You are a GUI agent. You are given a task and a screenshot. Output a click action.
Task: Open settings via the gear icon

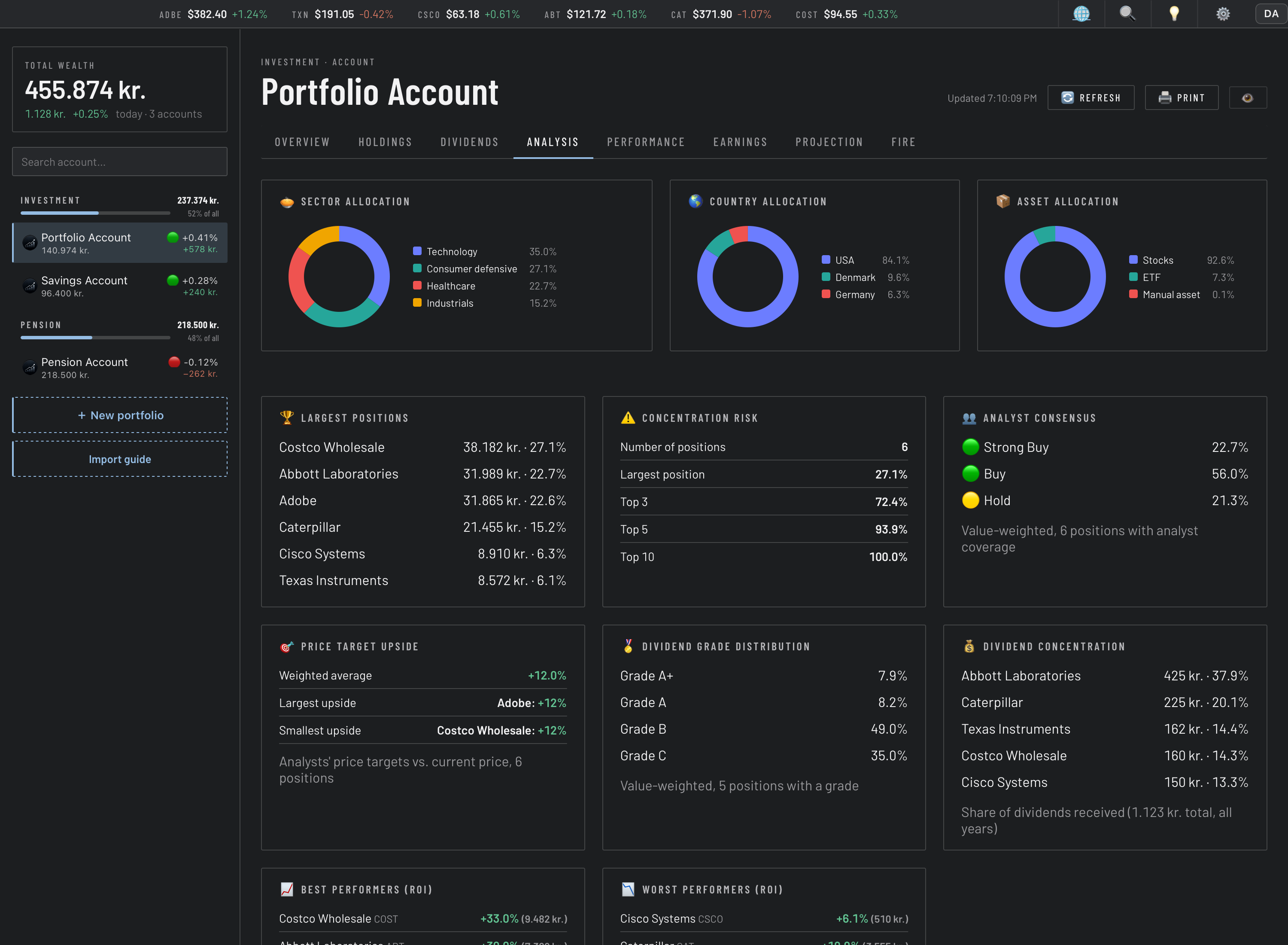tap(1222, 14)
